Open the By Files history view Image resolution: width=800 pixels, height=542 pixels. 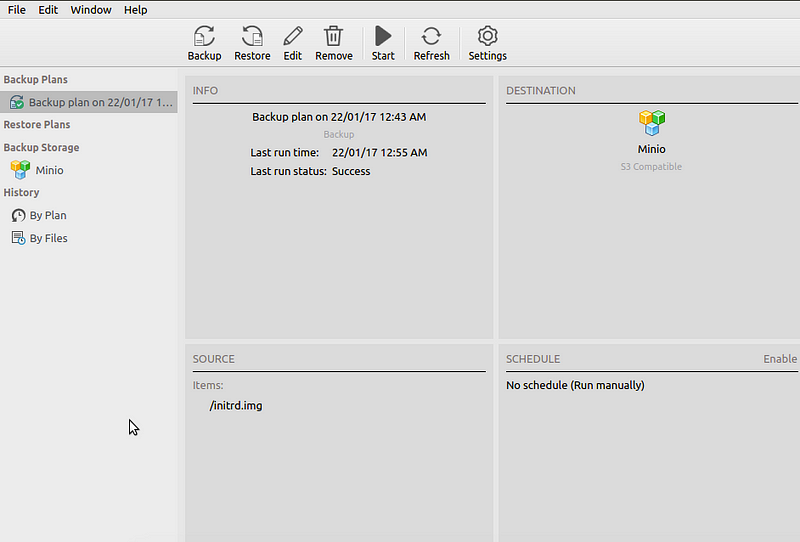[48, 238]
